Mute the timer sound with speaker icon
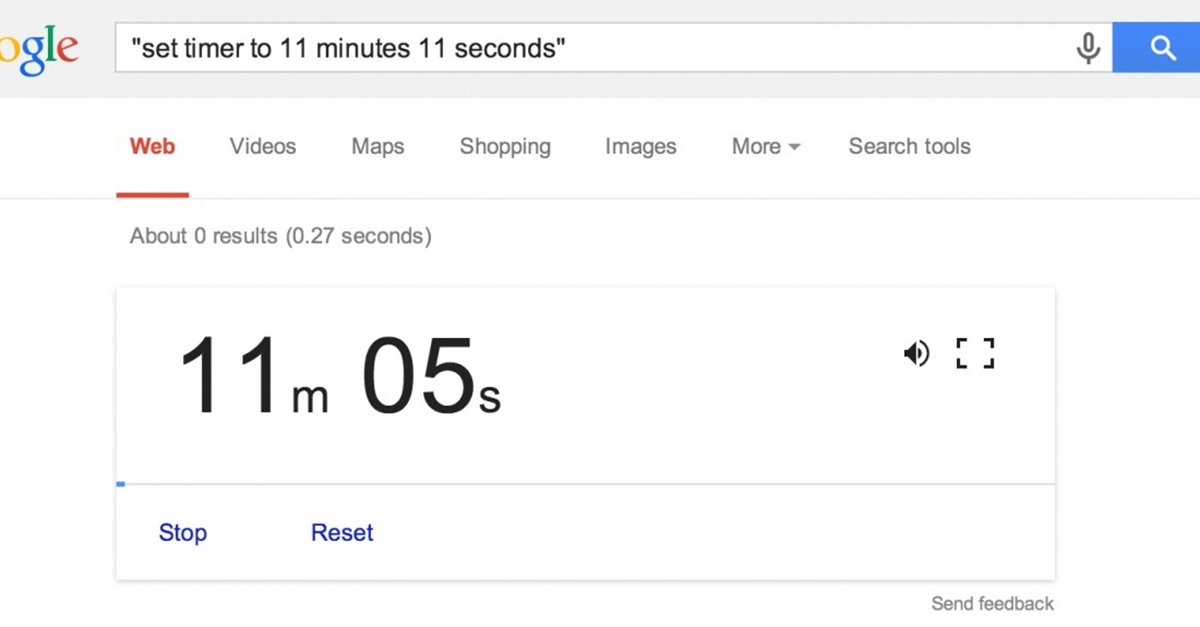This screenshot has width=1200, height=627. coord(916,353)
